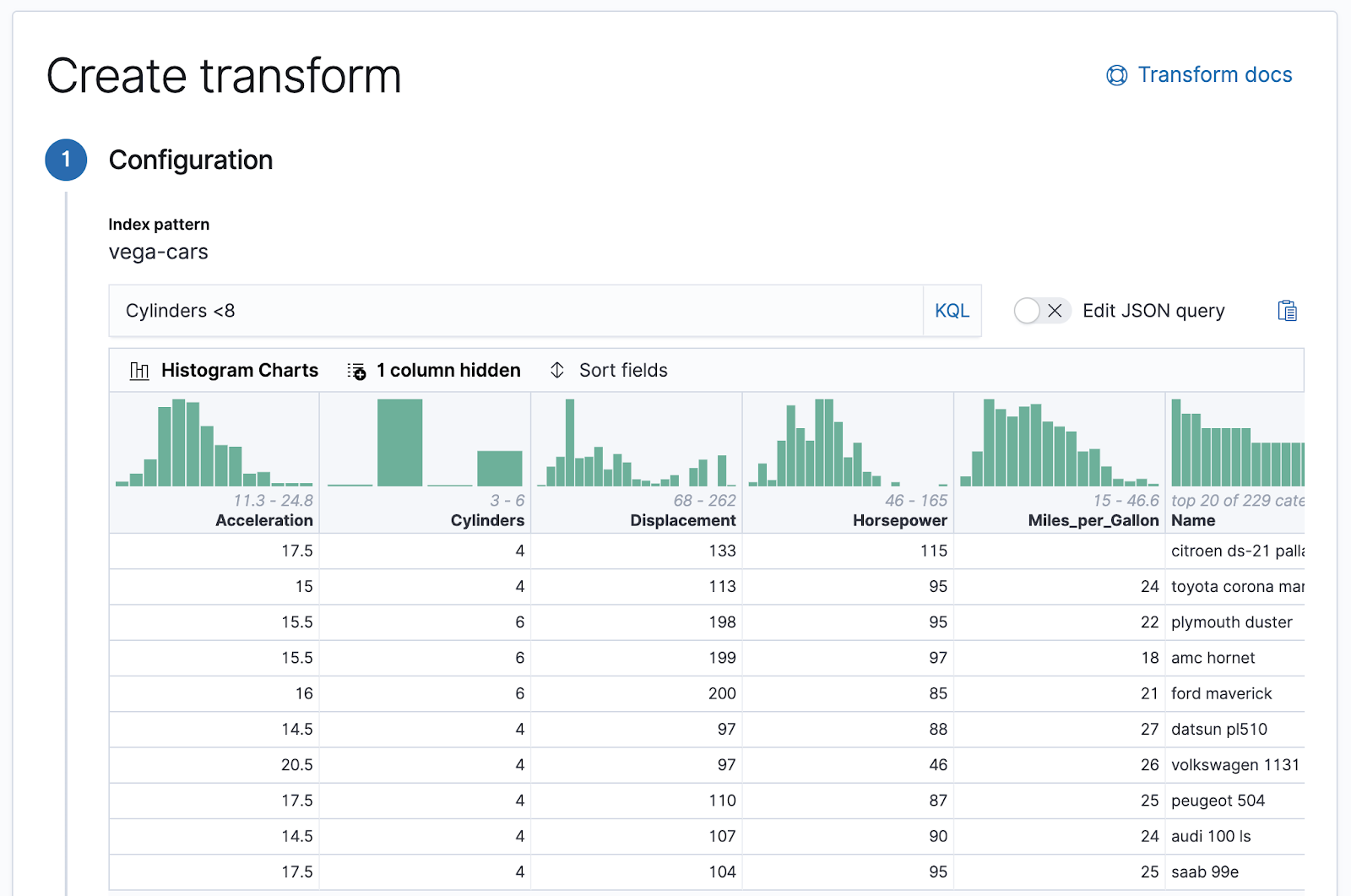The height and width of the screenshot is (896, 1351).
Task: Click the KQL language button
Action: (952, 310)
